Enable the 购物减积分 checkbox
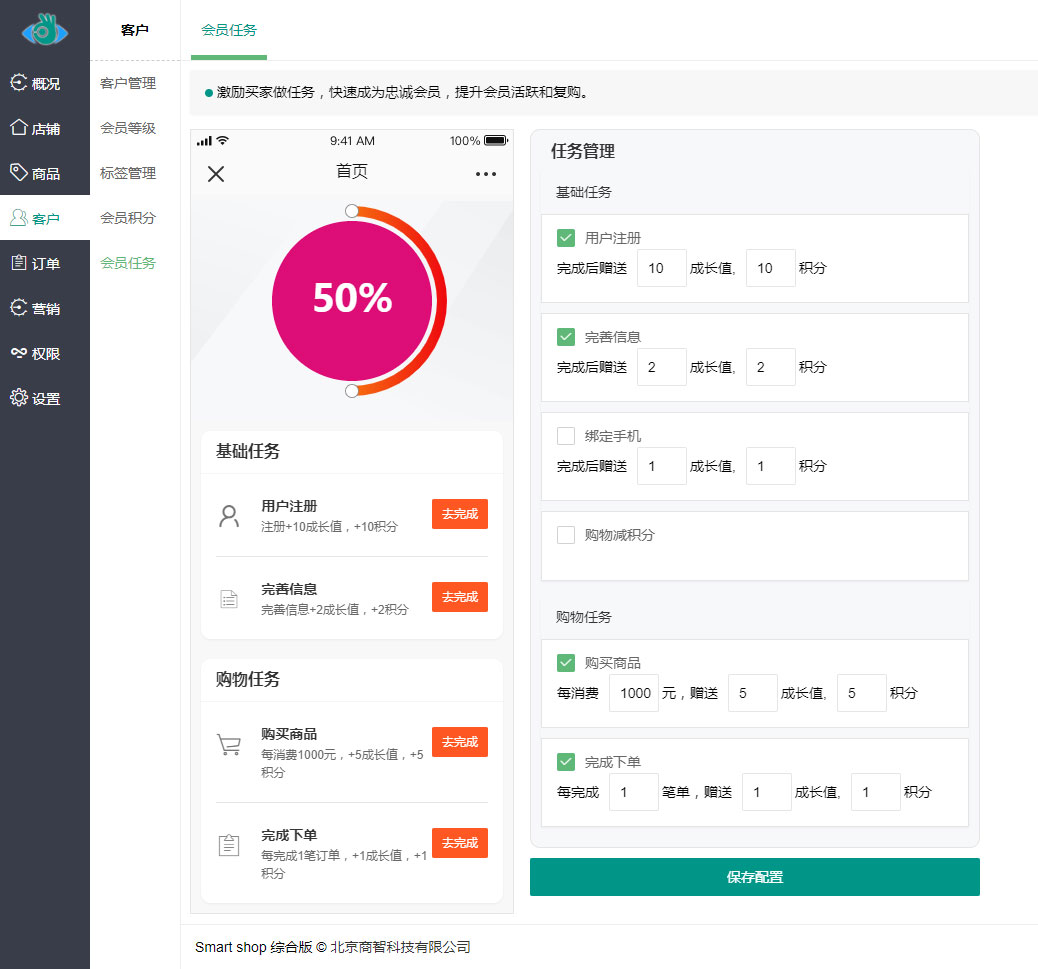Screen dimensions: 1038x969 pyautogui.click(x=566, y=535)
